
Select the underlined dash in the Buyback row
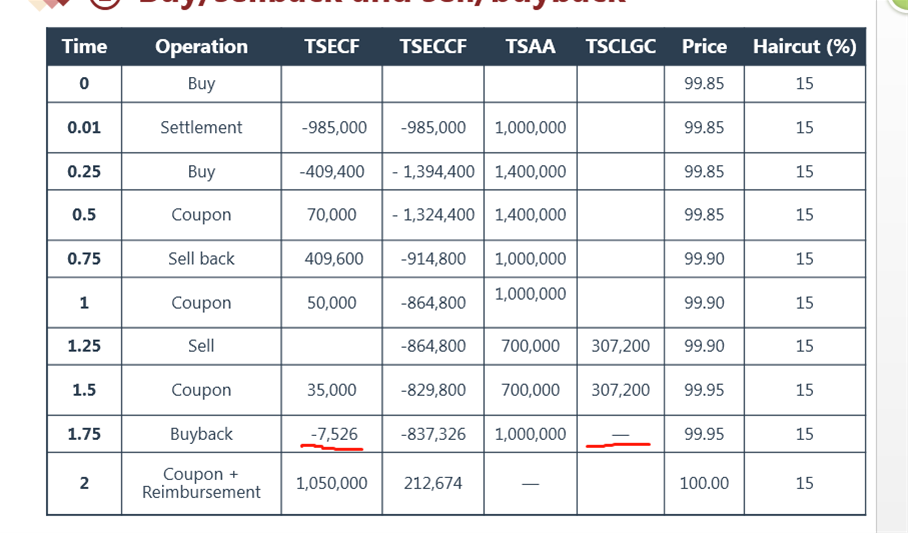pyautogui.click(x=621, y=435)
